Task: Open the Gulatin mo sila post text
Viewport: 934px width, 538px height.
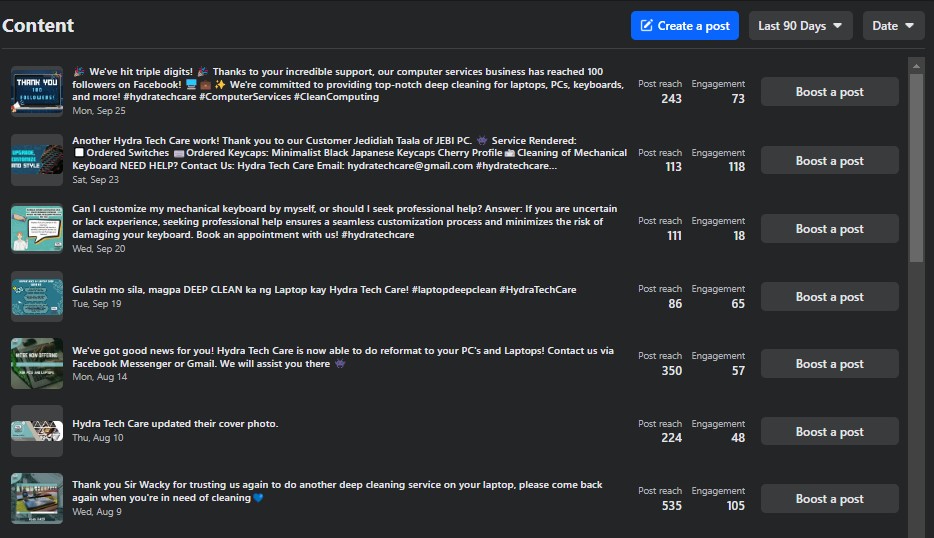Action: [x=324, y=290]
